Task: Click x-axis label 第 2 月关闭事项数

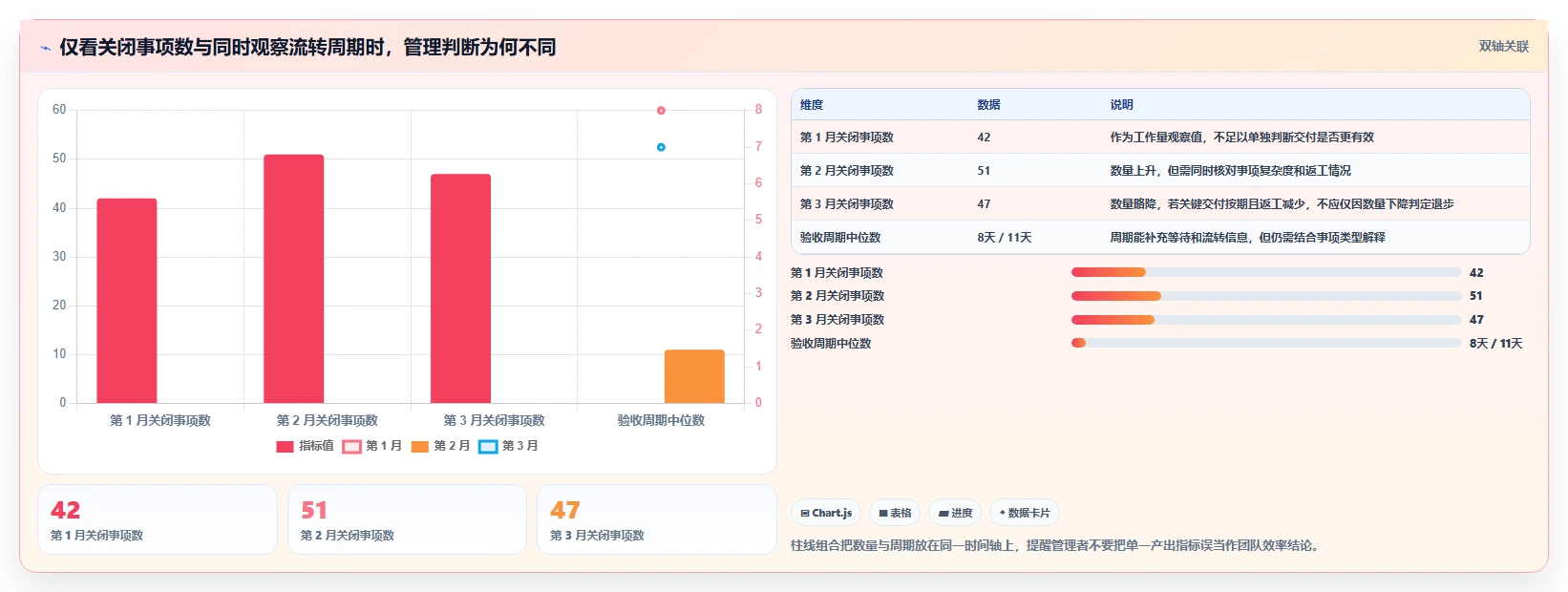Action: [328, 420]
